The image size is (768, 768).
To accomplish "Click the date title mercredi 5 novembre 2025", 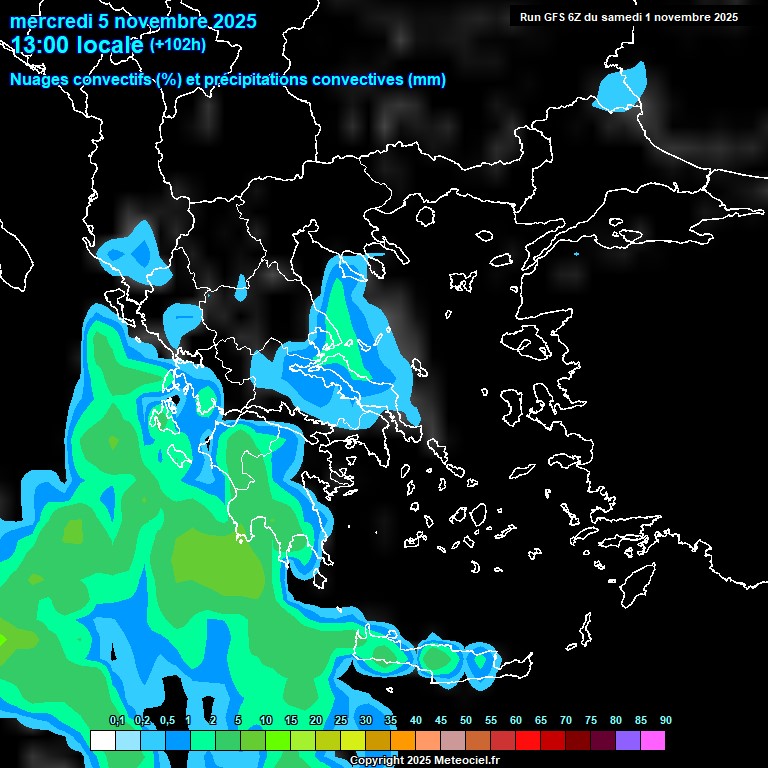I will (133, 21).
